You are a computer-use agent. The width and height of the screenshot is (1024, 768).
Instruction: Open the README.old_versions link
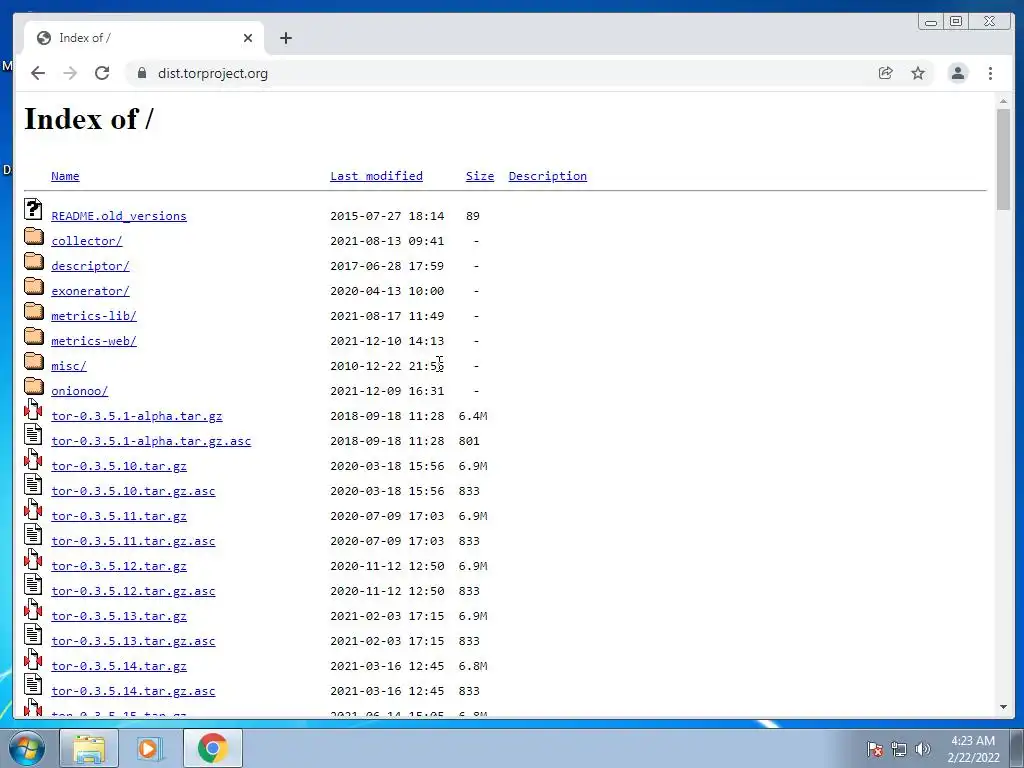click(119, 216)
